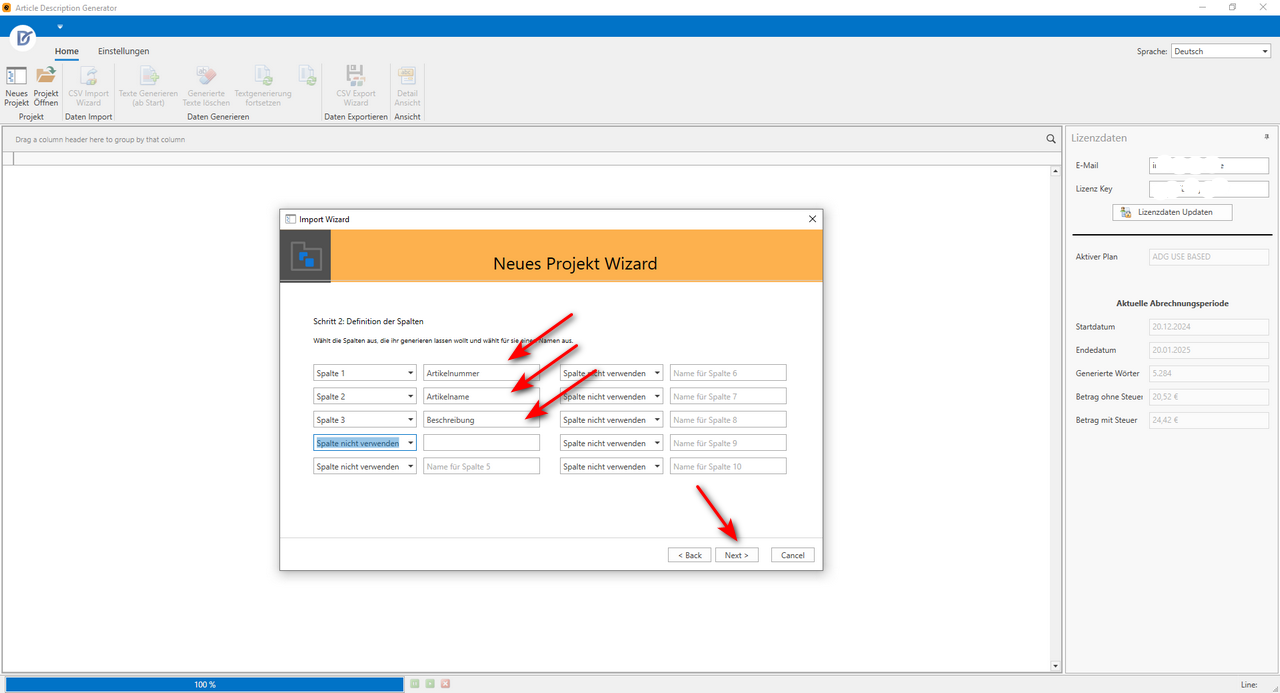Click Generierte Wörter value 5.284
This screenshot has height=693, width=1280.
tap(1209, 373)
